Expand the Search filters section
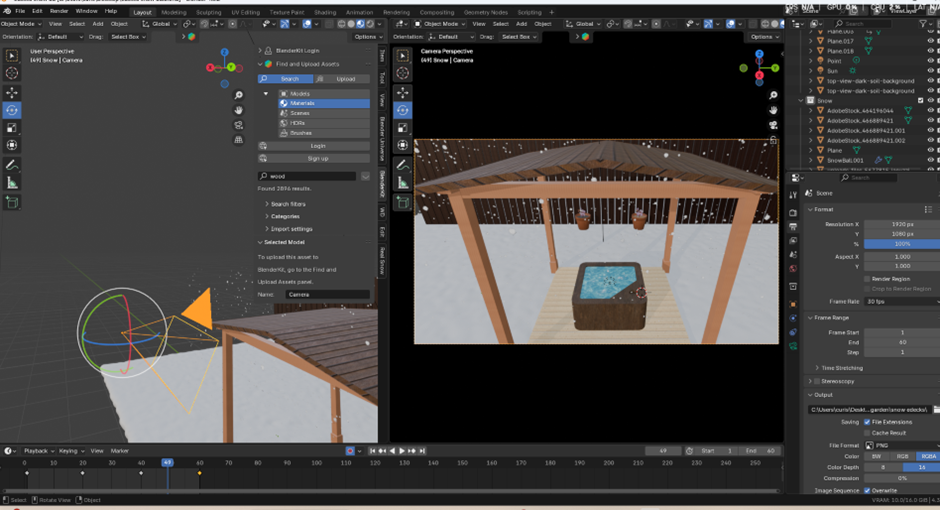 [x=288, y=204]
